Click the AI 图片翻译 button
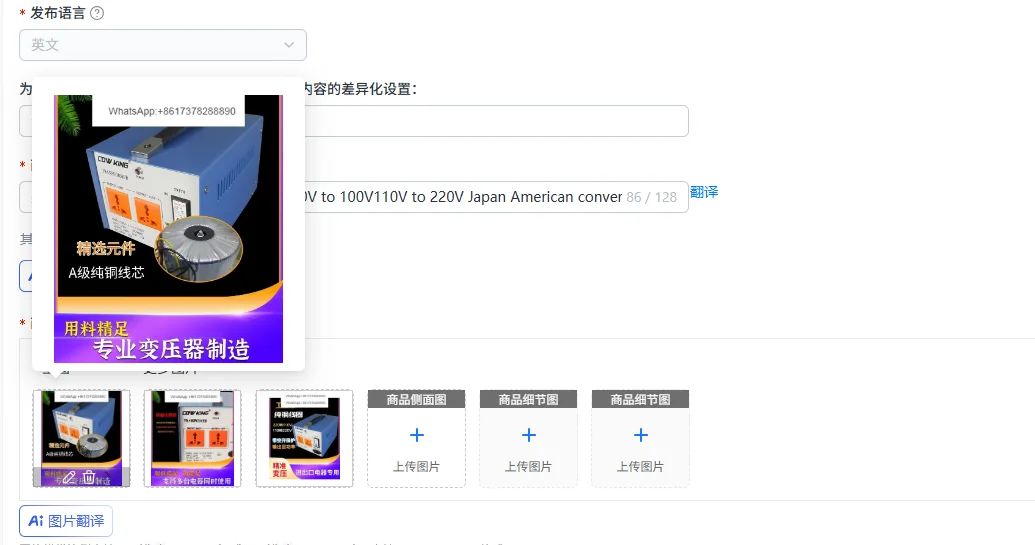 tap(66, 521)
